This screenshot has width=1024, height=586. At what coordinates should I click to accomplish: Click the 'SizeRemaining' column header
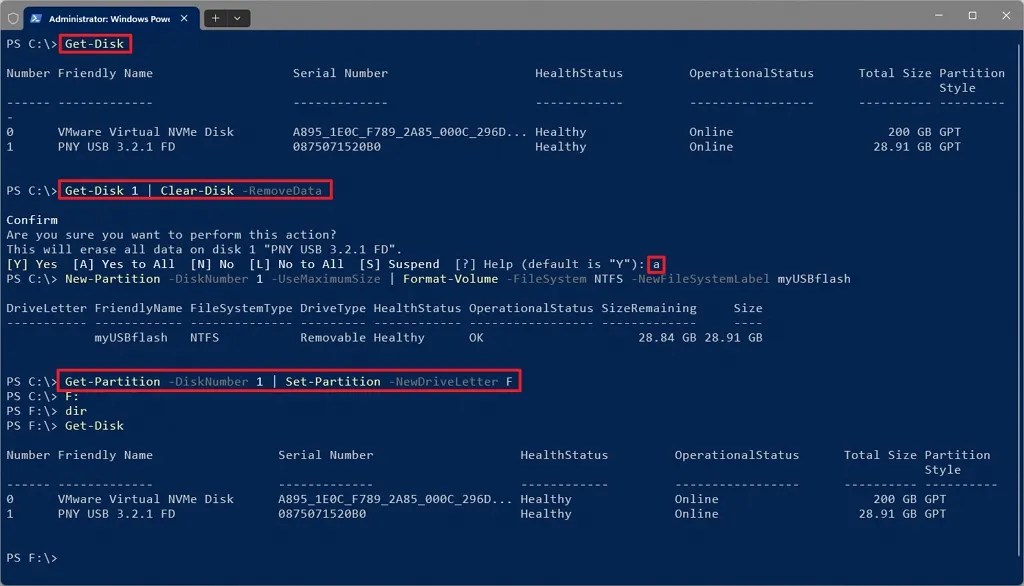[x=648, y=308]
